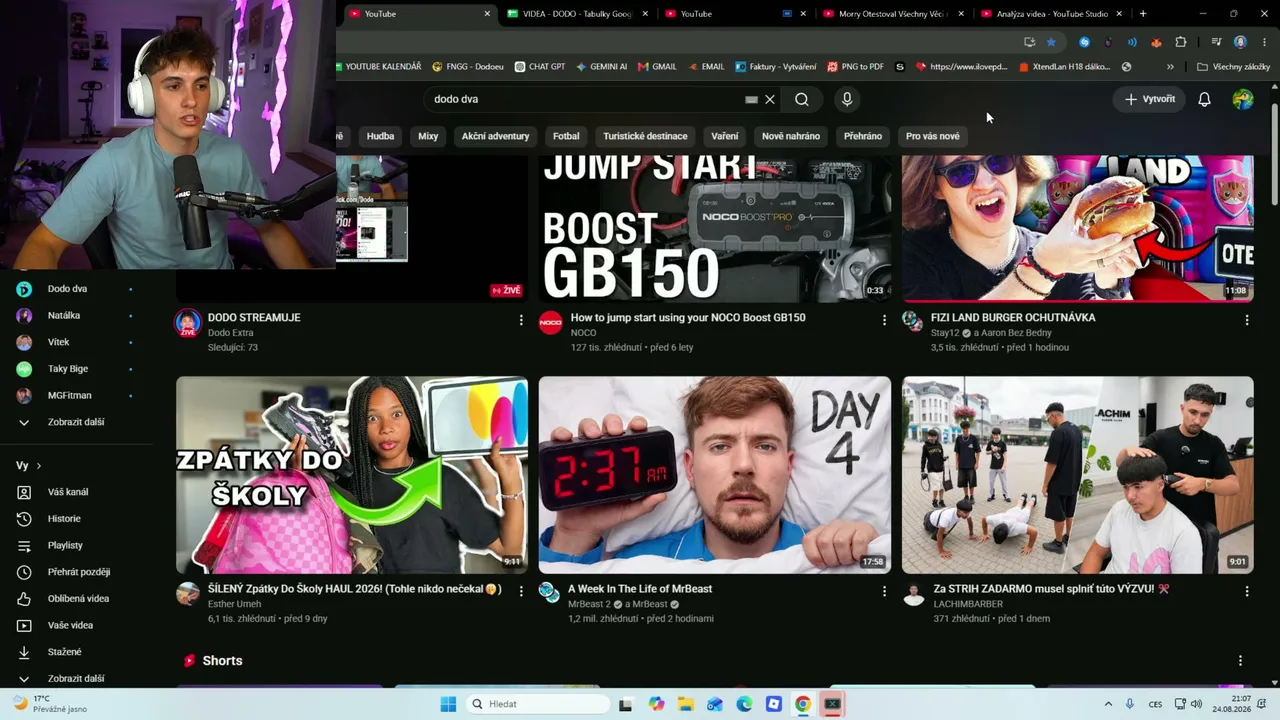Screen dimensions: 1280x720
Task: Open YouTube notifications bell
Action: (1204, 99)
